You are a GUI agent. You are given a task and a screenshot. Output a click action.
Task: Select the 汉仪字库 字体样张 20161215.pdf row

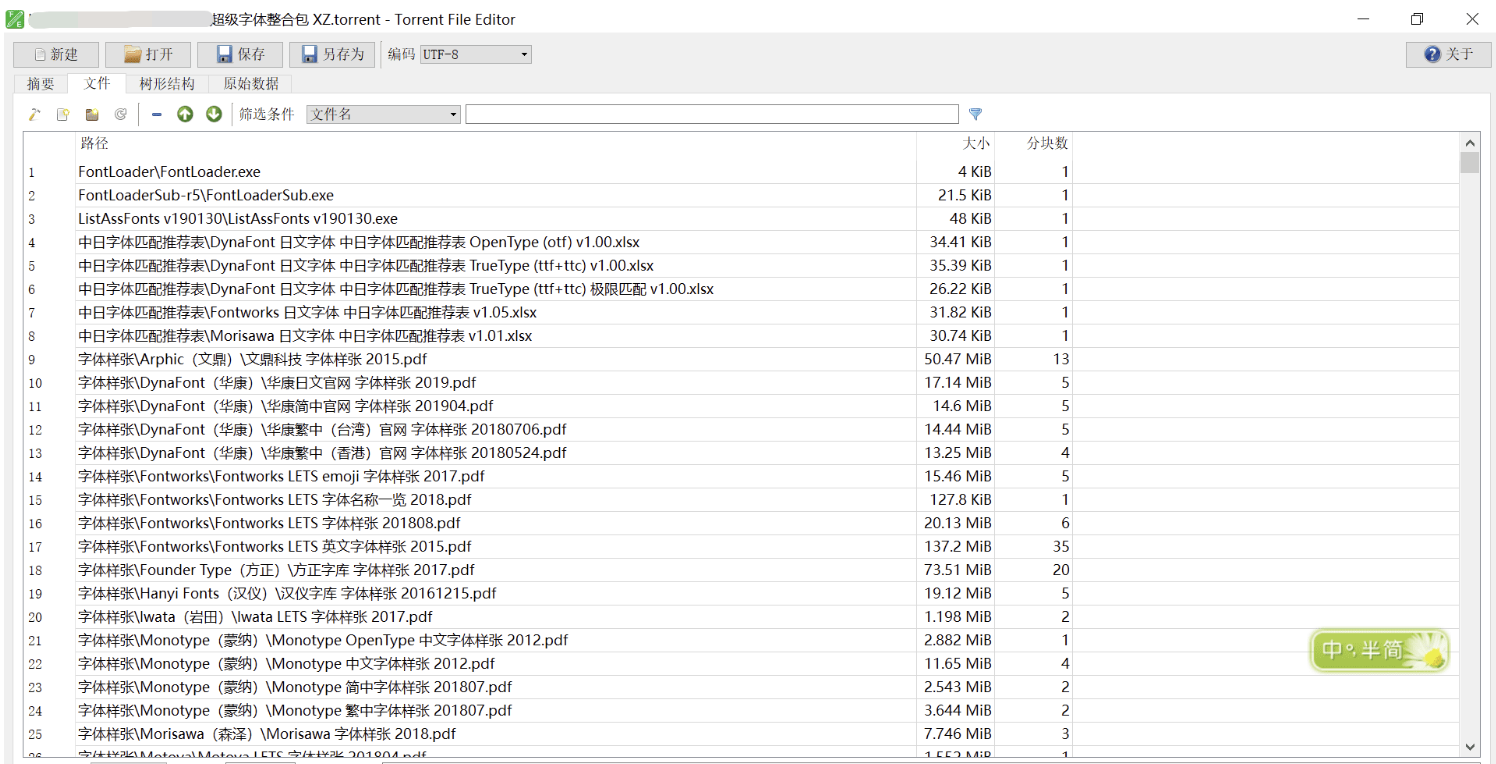point(742,593)
